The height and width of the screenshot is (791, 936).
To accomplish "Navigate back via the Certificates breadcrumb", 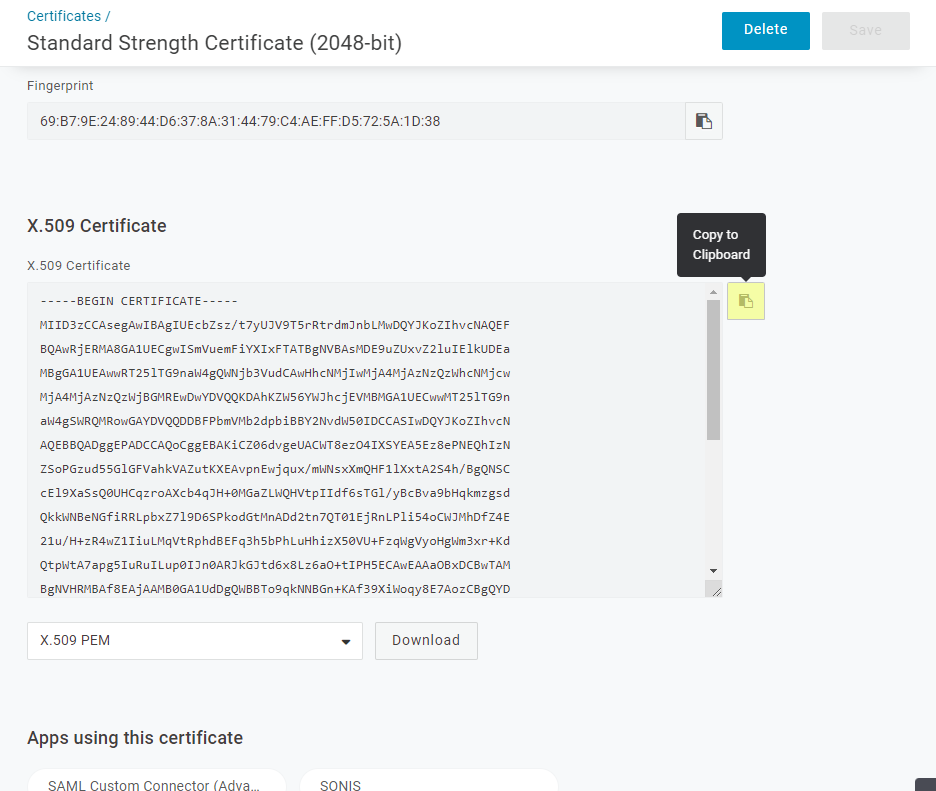I will click(x=62, y=15).
